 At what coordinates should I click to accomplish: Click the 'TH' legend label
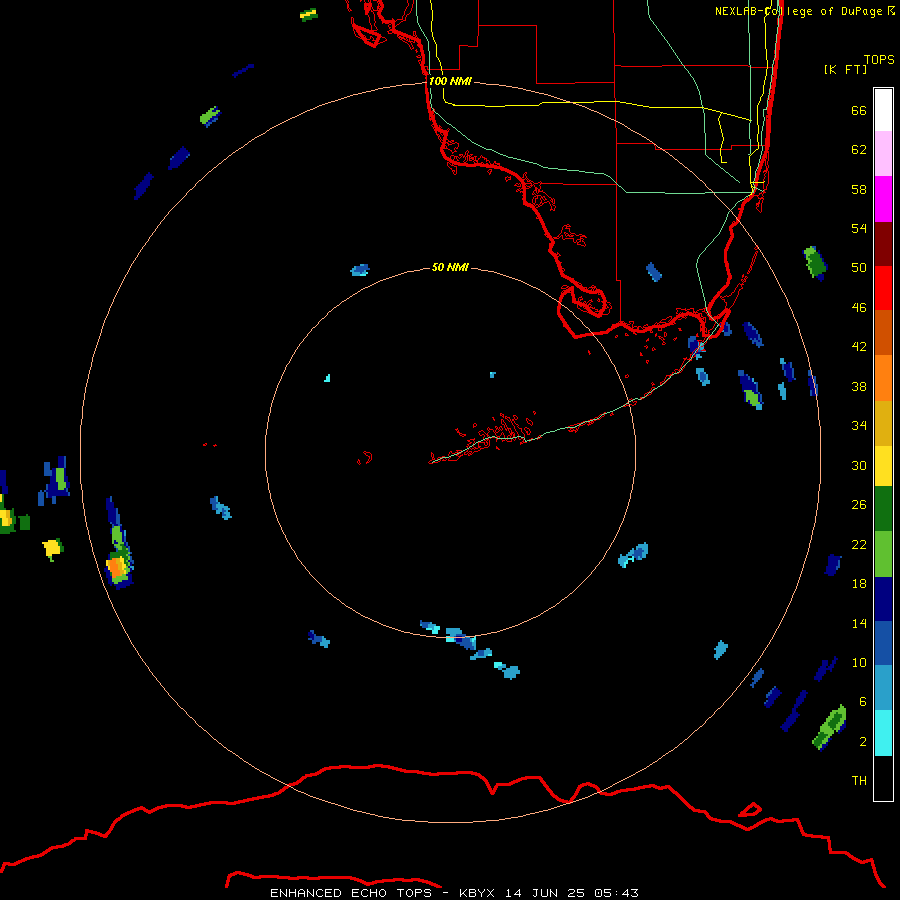[859, 780]
